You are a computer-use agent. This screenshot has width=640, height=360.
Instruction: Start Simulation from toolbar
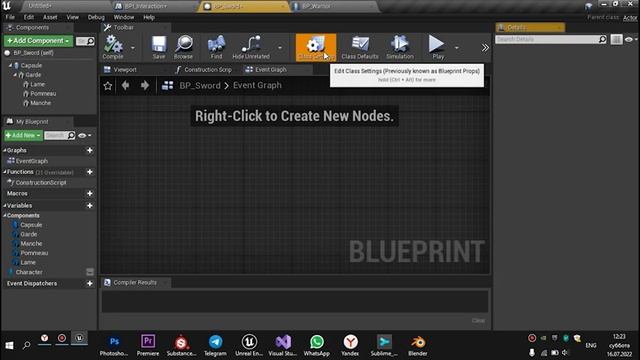coord(400,47)
